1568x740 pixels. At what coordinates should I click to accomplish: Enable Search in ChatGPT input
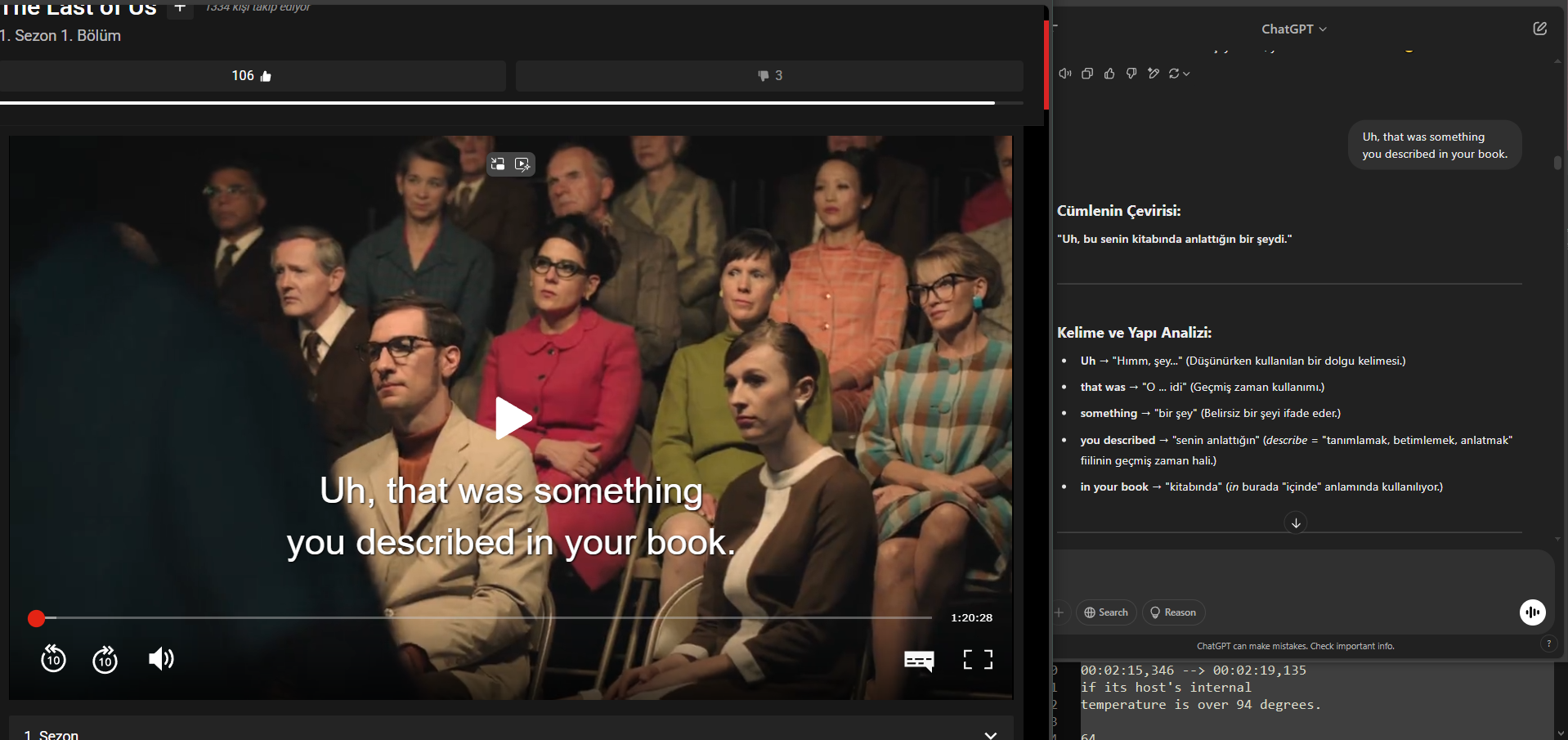click(x=1106, y=612)
